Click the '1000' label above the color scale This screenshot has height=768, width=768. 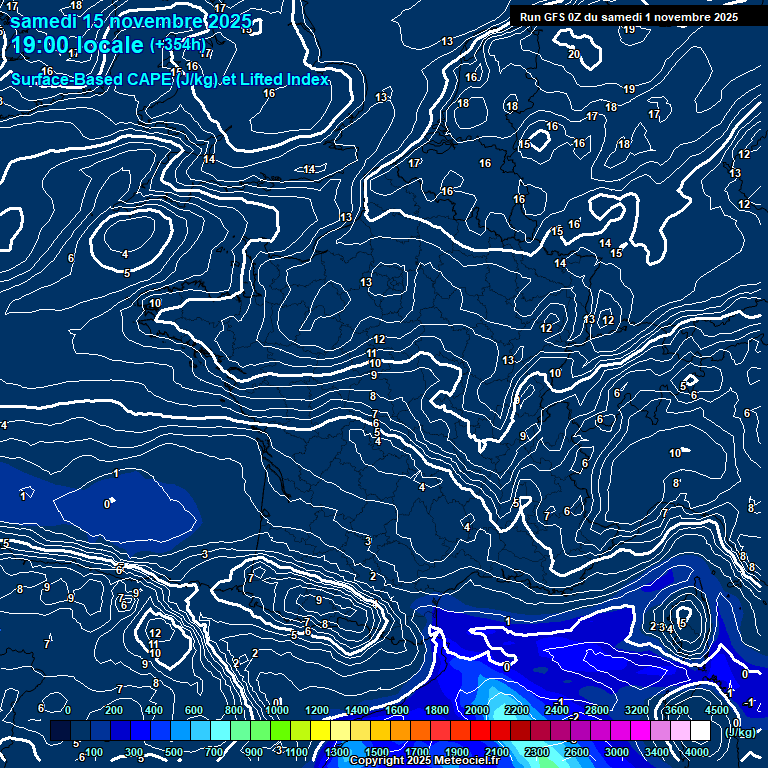coord(277,710)
